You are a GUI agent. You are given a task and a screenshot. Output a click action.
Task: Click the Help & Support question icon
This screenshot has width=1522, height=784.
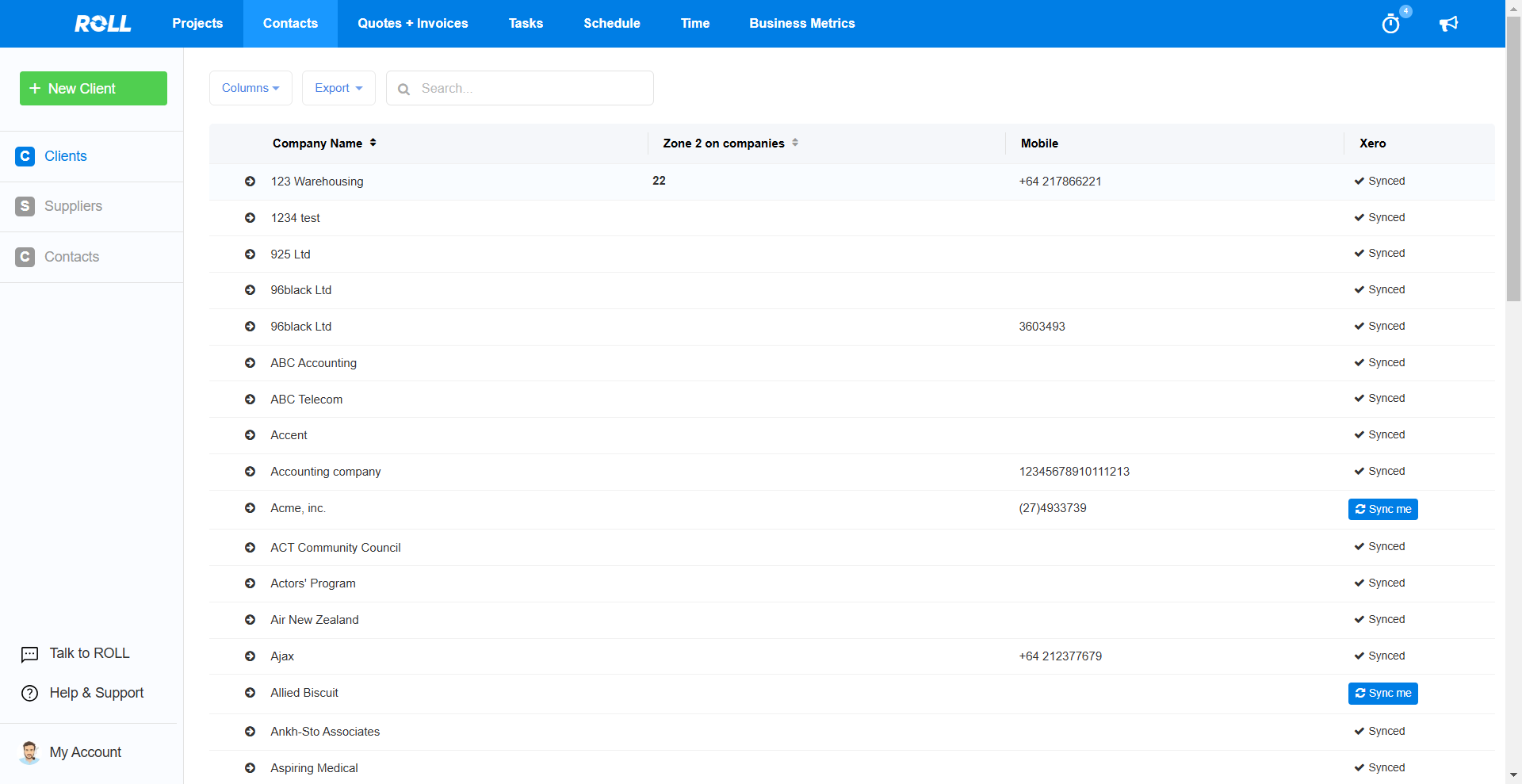[29, 694]
